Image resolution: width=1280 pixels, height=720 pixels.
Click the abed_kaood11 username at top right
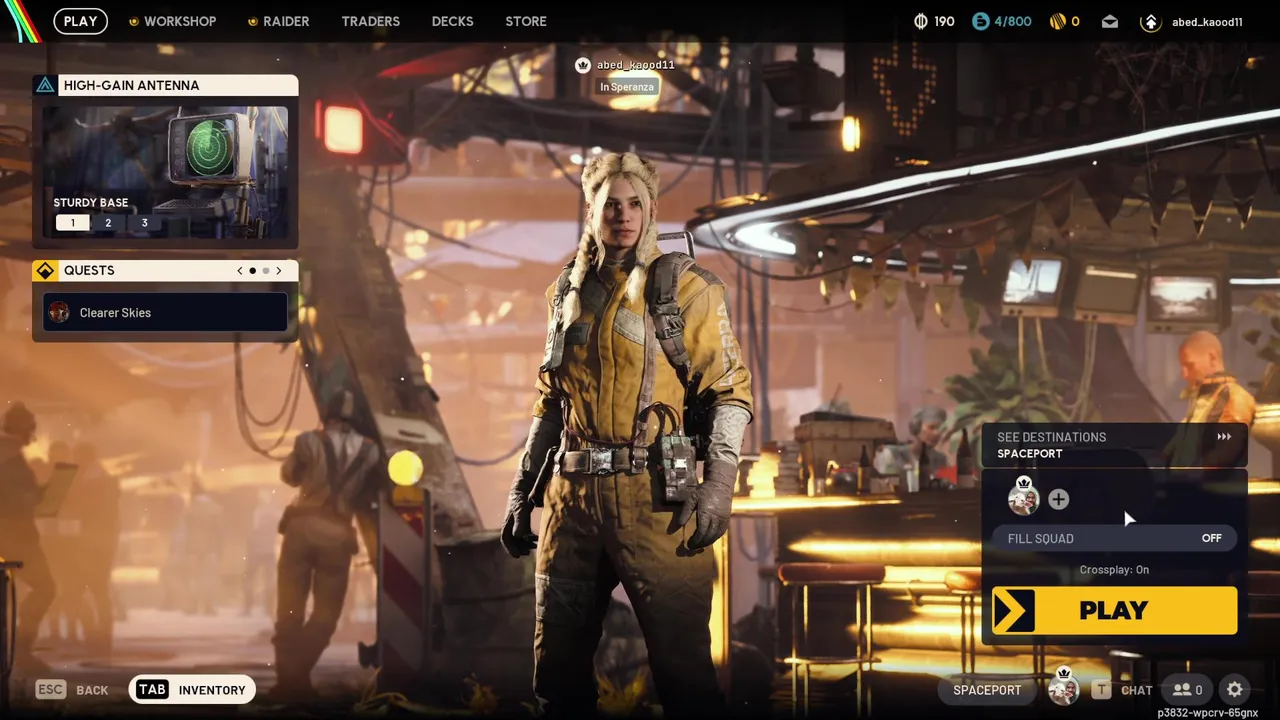pyautogui.click(x=1207, y=22)
